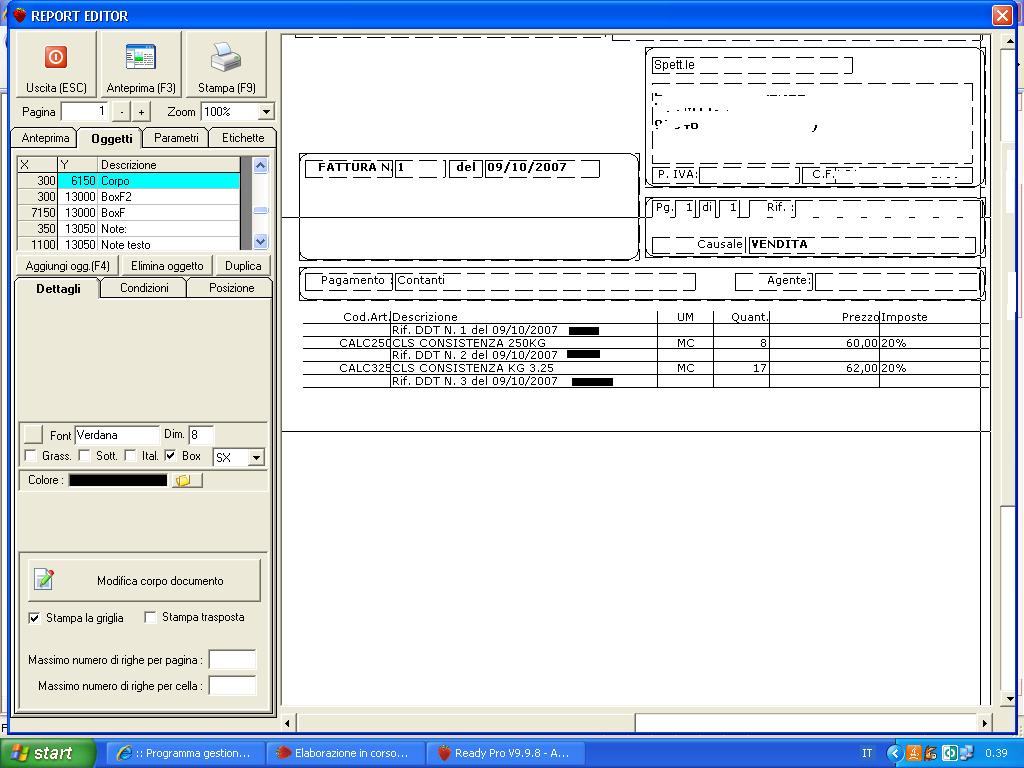
Task: Switch to the Oggetti tab
Action: click(x=112, y=138)
